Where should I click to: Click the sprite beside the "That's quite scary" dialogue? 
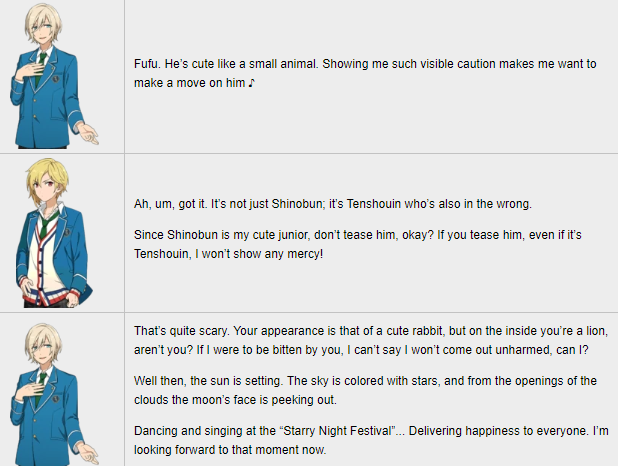point(54,394)
